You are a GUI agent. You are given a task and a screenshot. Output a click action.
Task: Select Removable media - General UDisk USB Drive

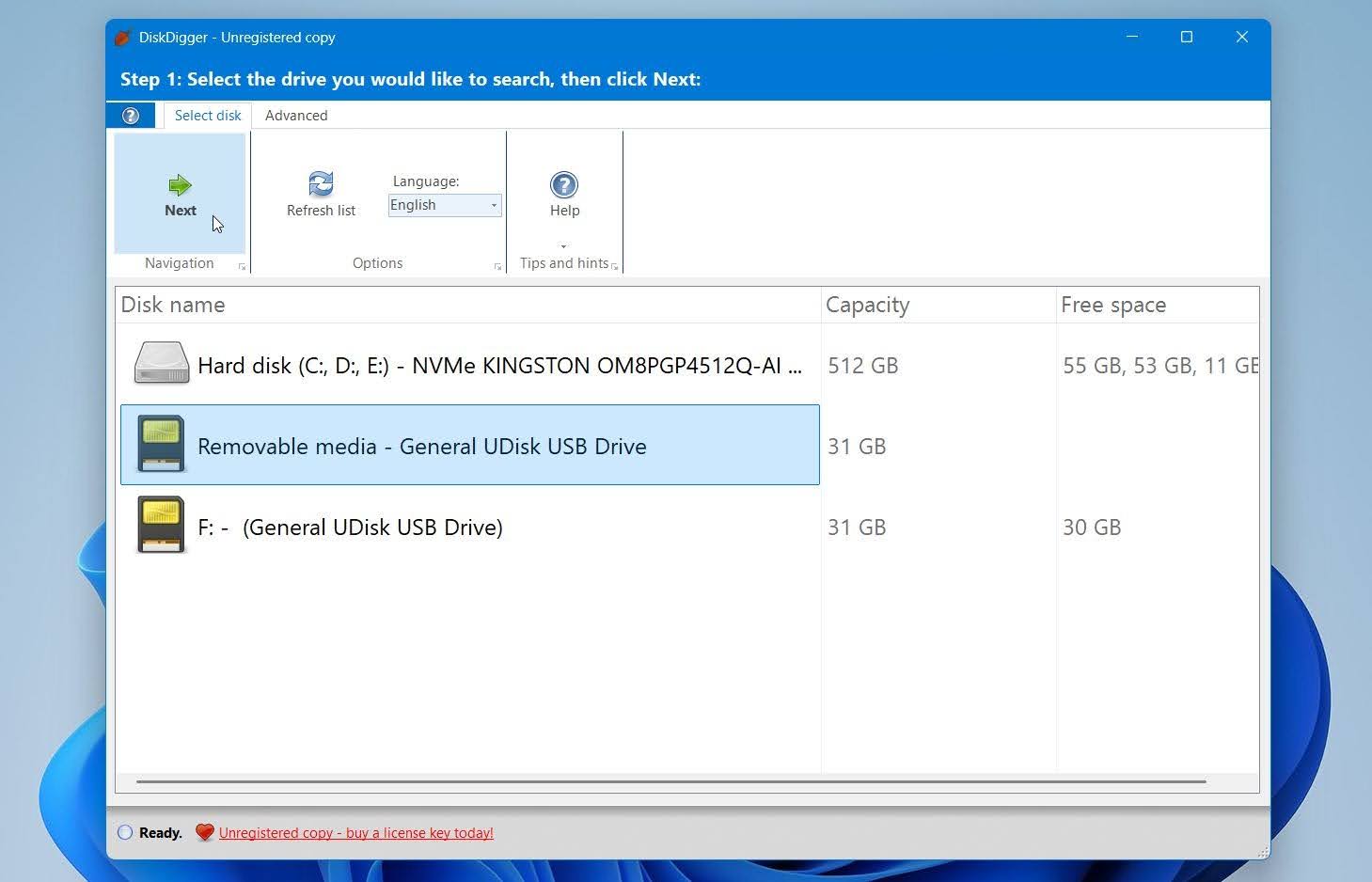coord(470,445)
